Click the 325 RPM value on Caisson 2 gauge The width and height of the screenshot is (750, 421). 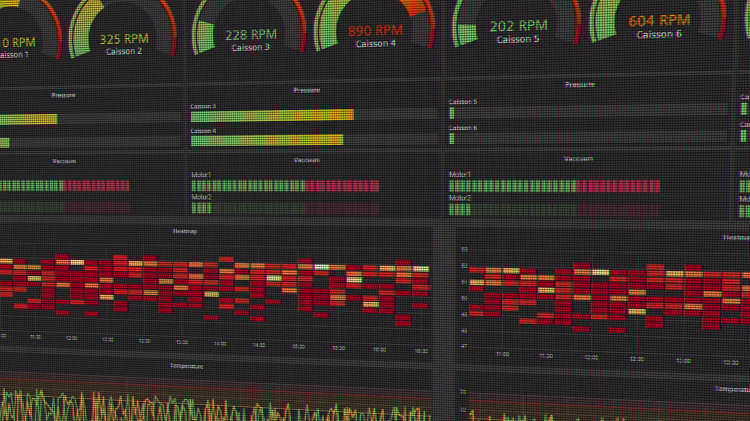[124, 39]
